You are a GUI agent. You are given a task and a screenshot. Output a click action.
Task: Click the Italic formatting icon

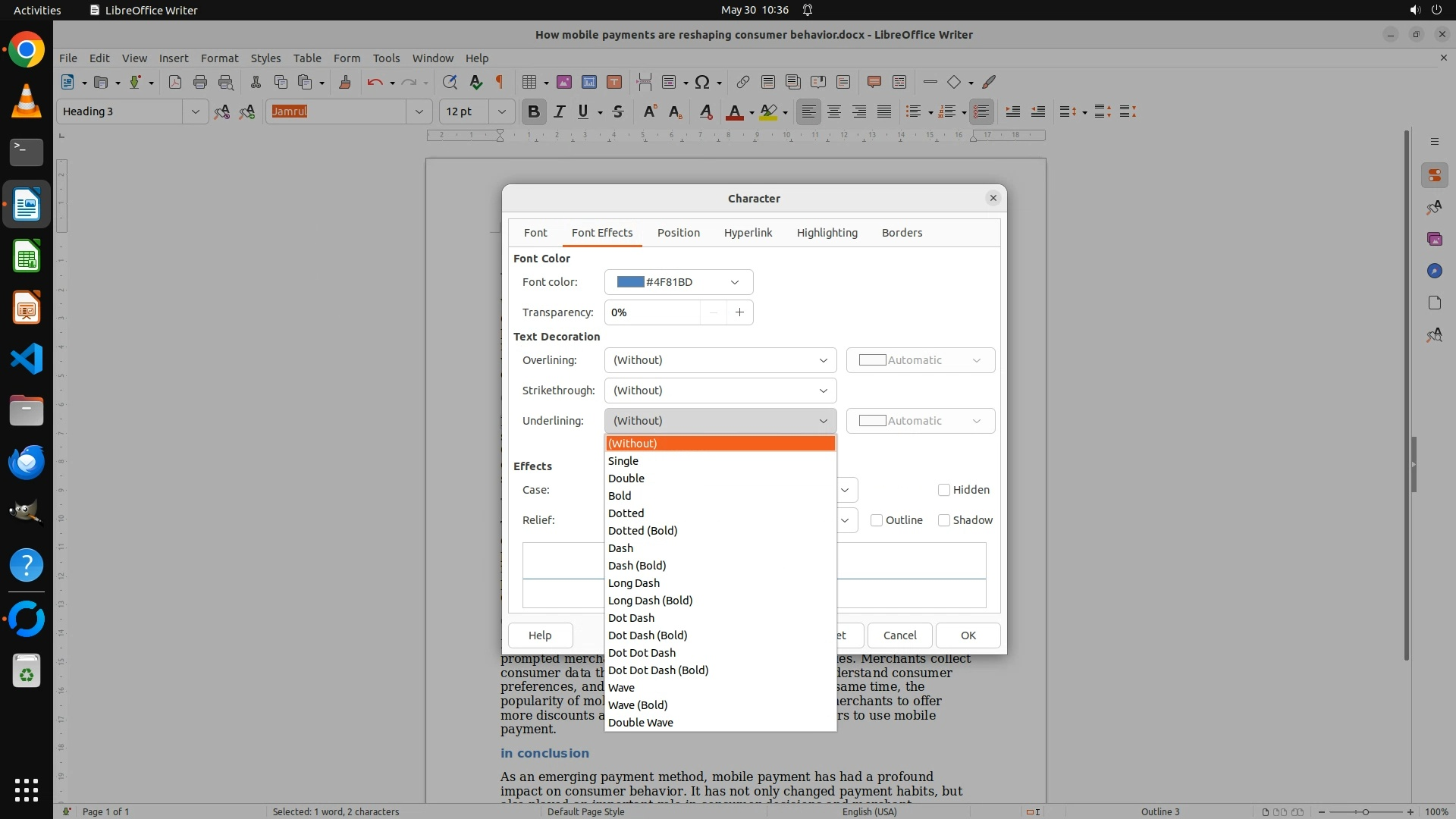559,111
